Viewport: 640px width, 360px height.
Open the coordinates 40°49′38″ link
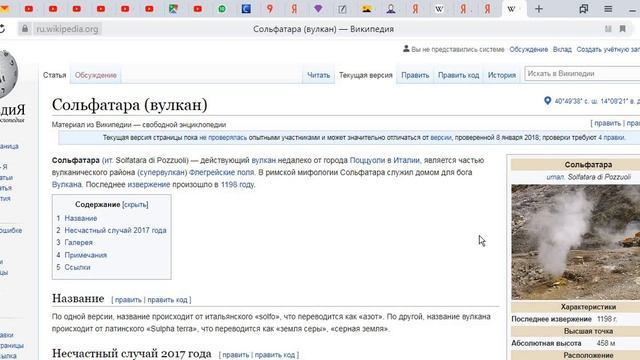(597, 101)
